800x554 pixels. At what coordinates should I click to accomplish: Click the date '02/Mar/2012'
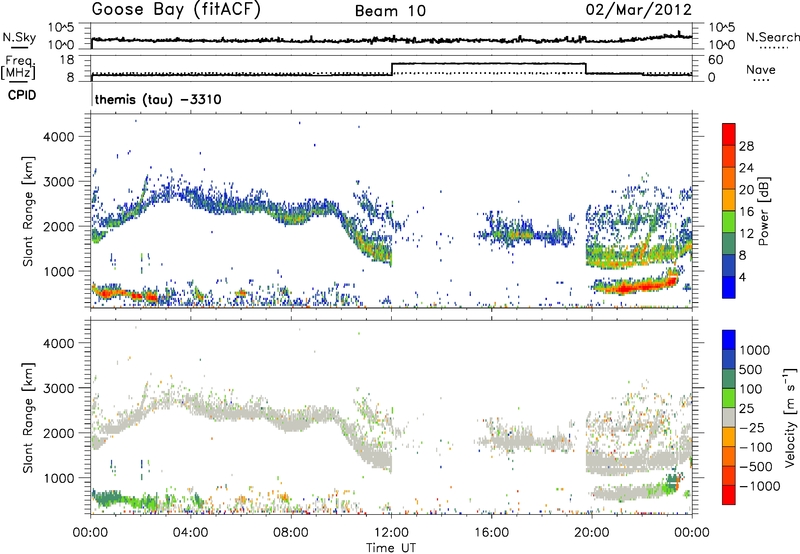(639, 10)
